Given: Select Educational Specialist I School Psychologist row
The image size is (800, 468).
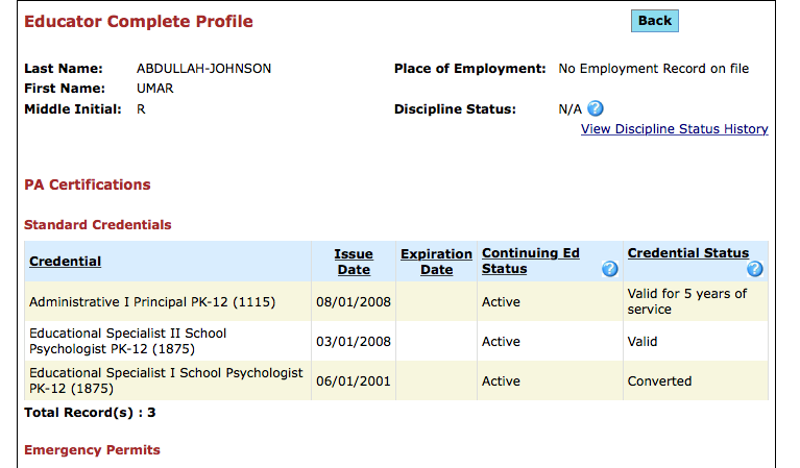Looking at the screenshot, I should pyautogui.click(x=396, y=381).
